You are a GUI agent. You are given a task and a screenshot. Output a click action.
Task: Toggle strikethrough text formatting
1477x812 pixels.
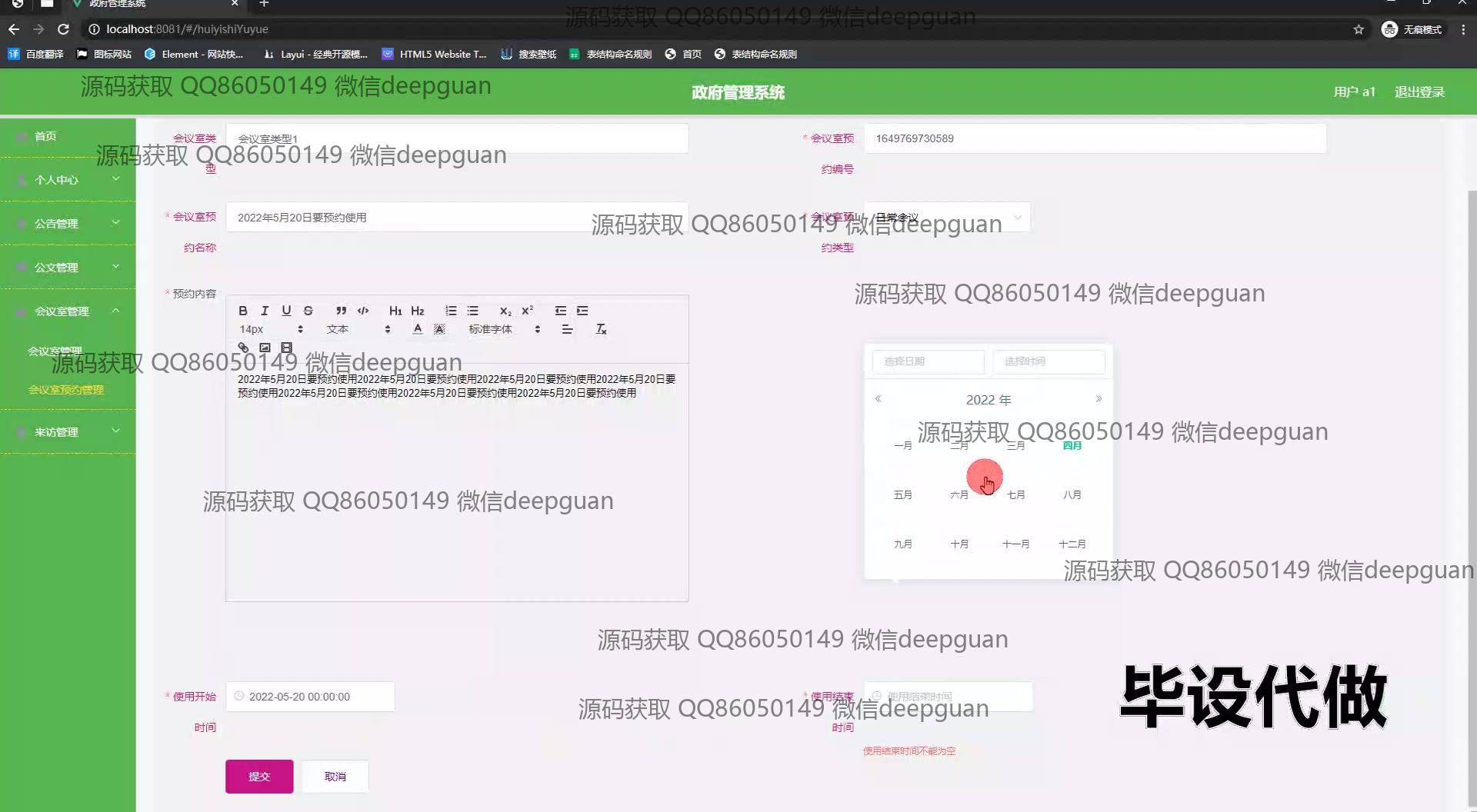point(308,311)
